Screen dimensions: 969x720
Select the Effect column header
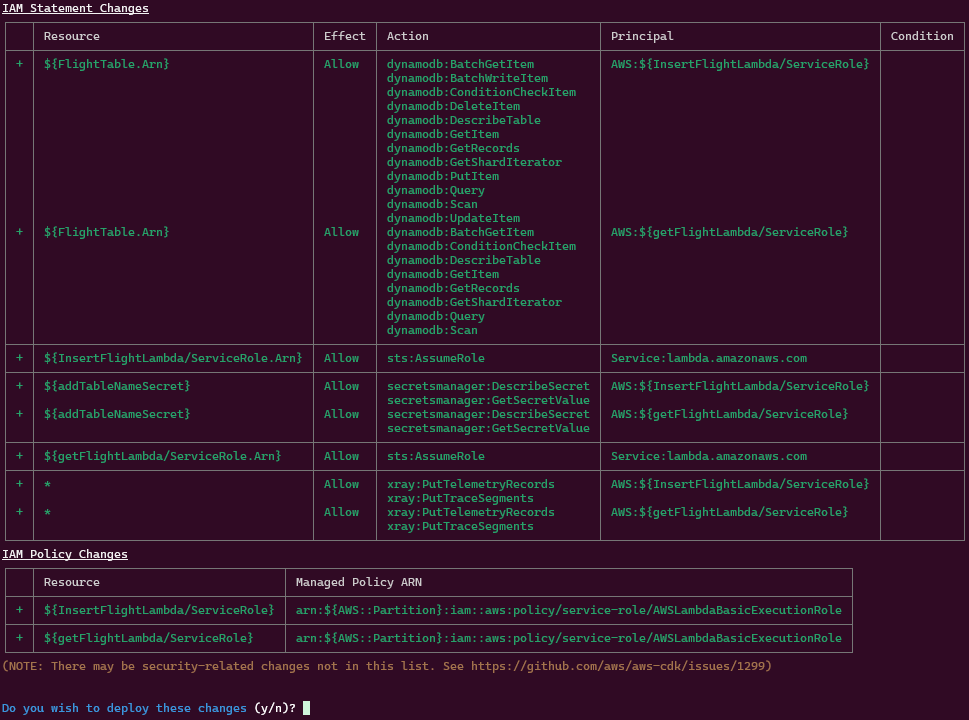click(x=344, y=36)
